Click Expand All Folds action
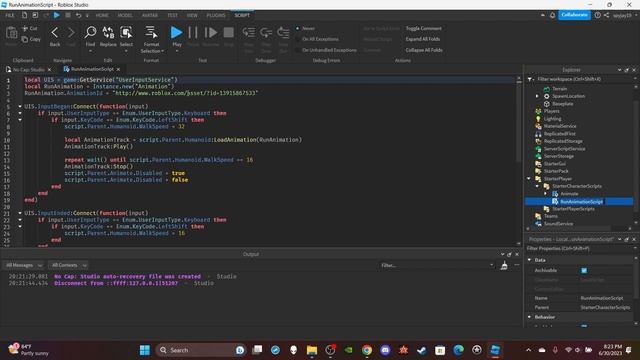This screenshot has width=640, height=360. coord(423,39)
